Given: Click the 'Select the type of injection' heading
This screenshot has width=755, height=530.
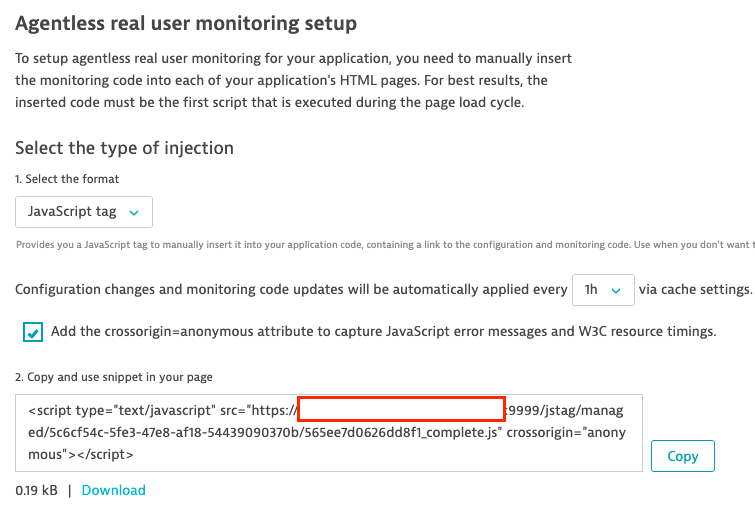Looking at the screenshot, I should click(124, 148).
